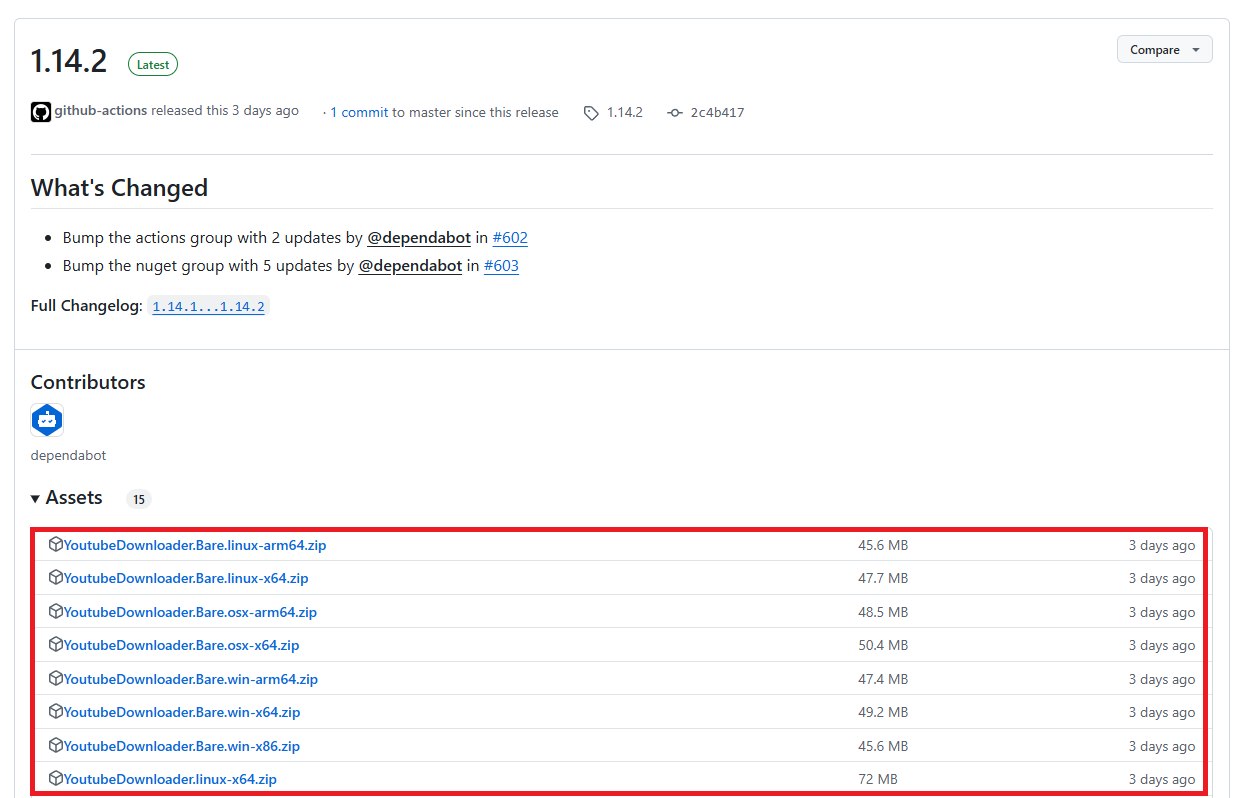Click the dependabot contributor name
The height and width of the screenshot is (798, 1233).
click(x=68, y=455)
